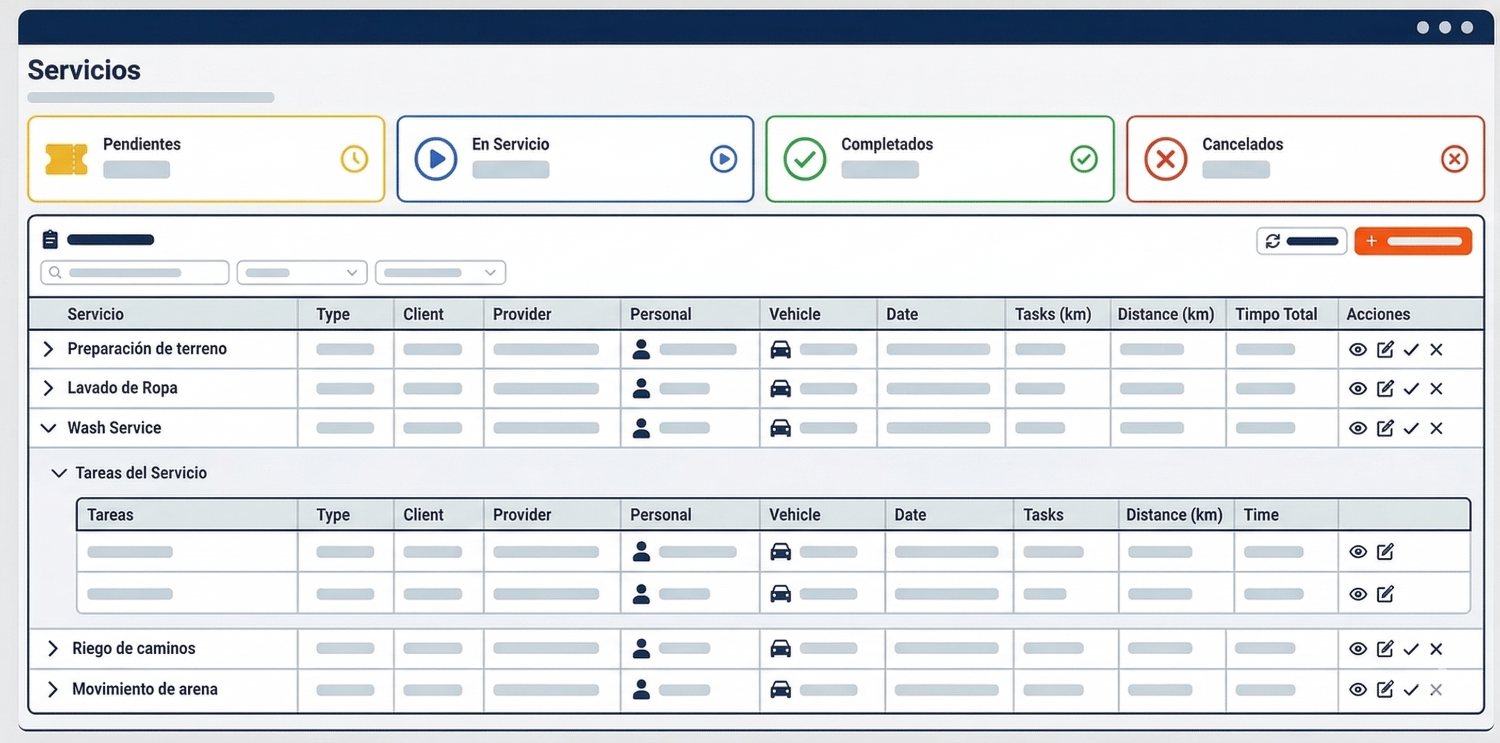View details of Lavado de Ropa
Image resolution: width=1500 pixels, height=743 pixels.
click(1358, 388)
